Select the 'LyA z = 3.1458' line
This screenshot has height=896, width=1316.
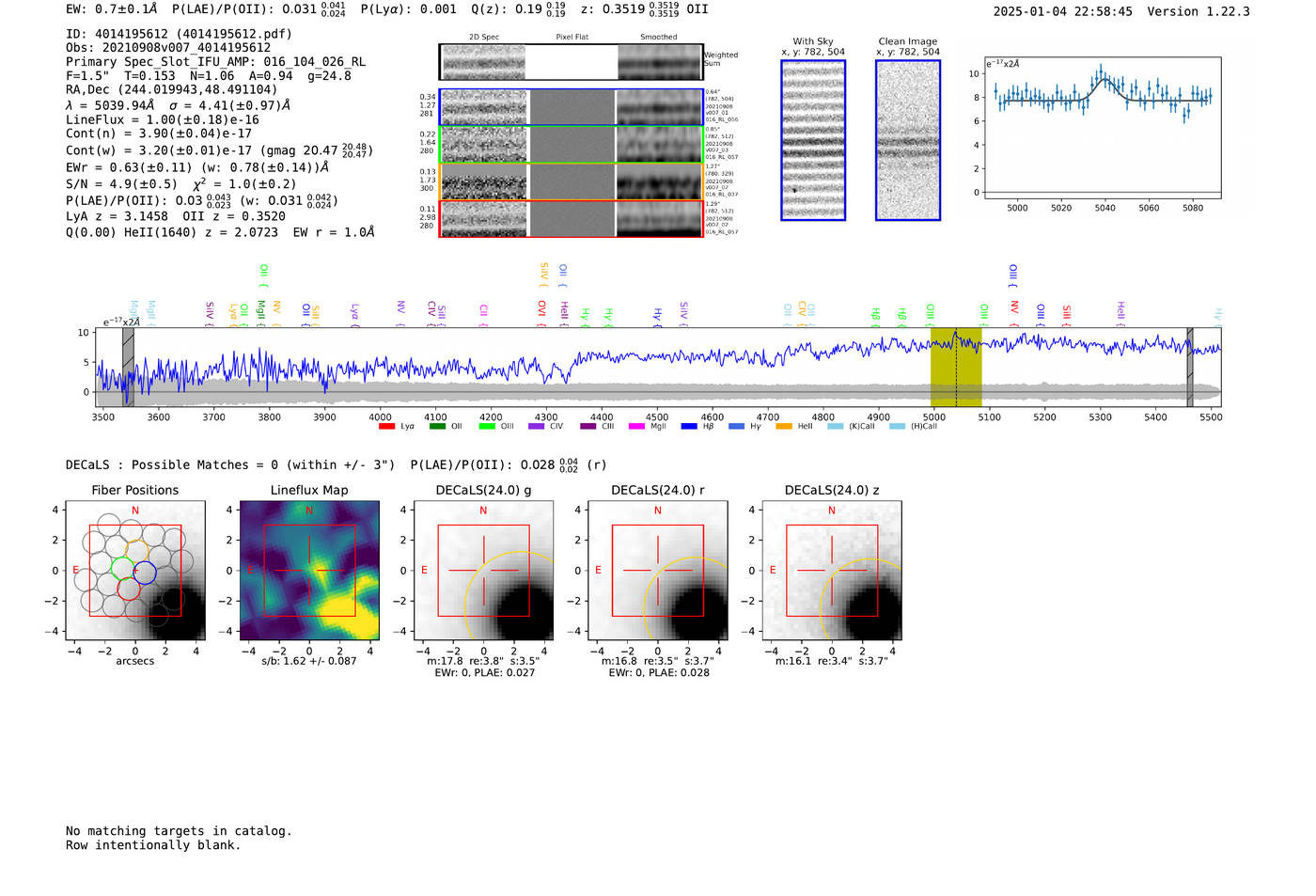[x=176, y=216]
